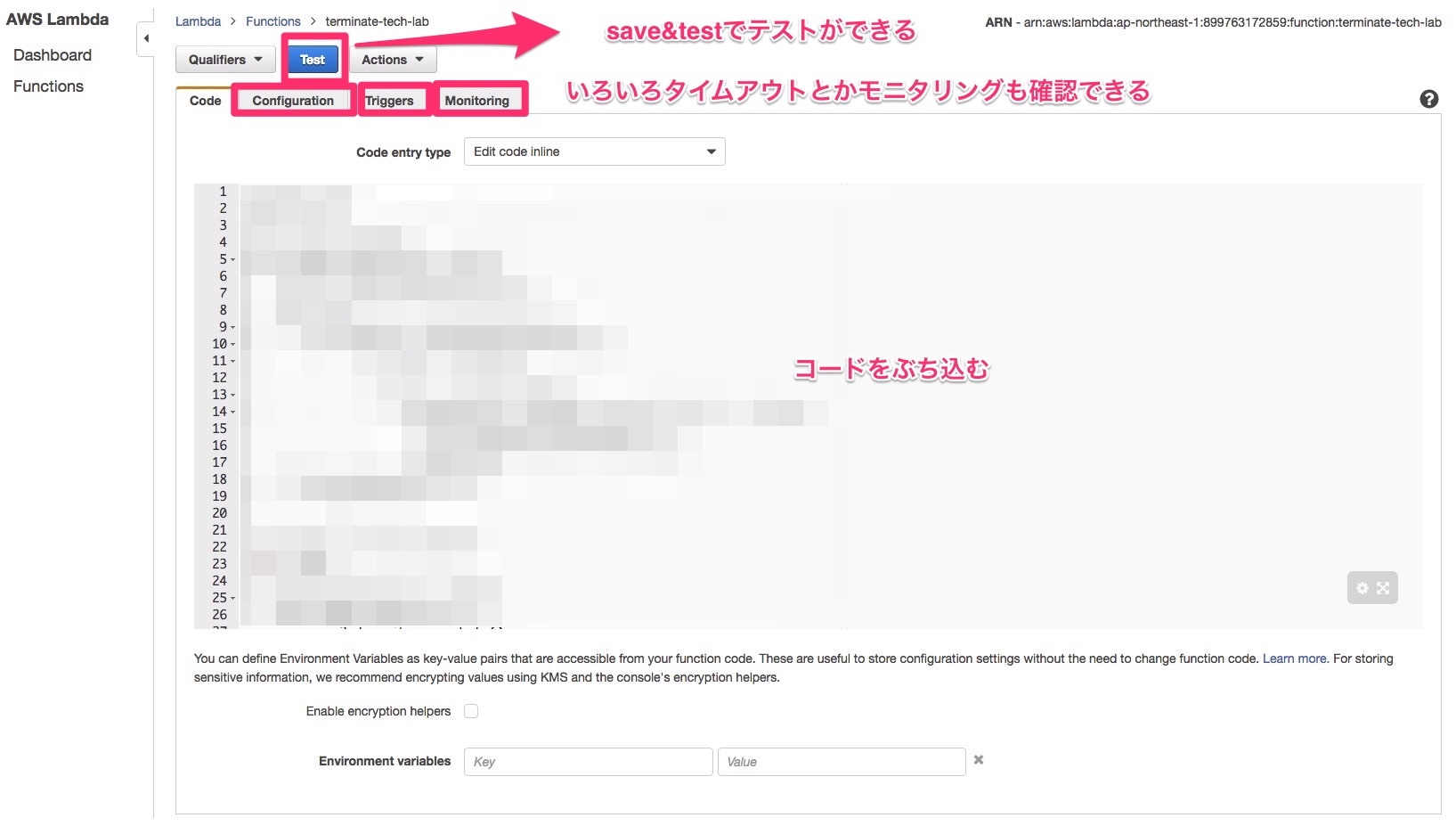Fold the code block at line 14

tap(233, 413)
